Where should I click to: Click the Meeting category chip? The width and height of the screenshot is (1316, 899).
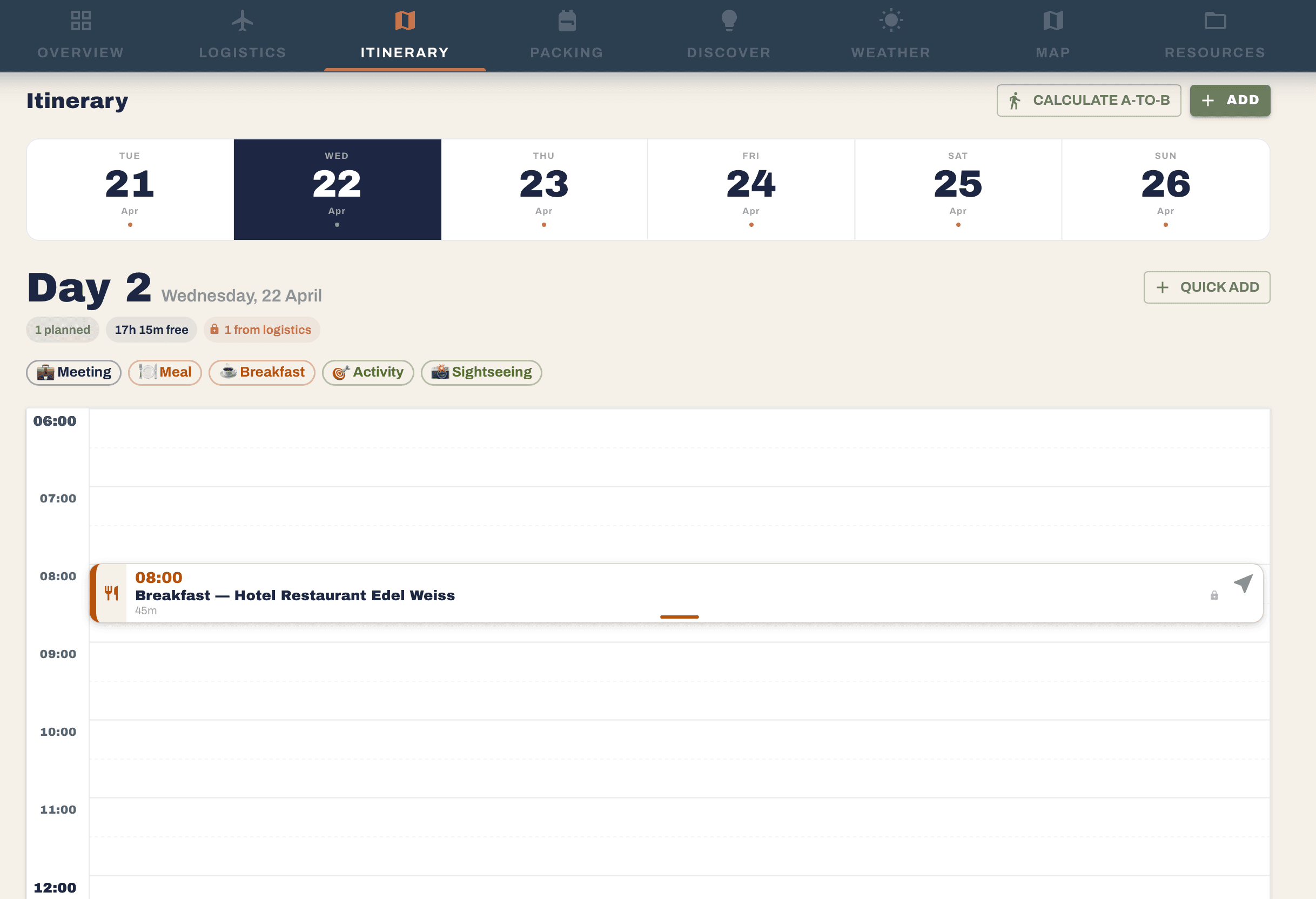(x=73, y=372)
